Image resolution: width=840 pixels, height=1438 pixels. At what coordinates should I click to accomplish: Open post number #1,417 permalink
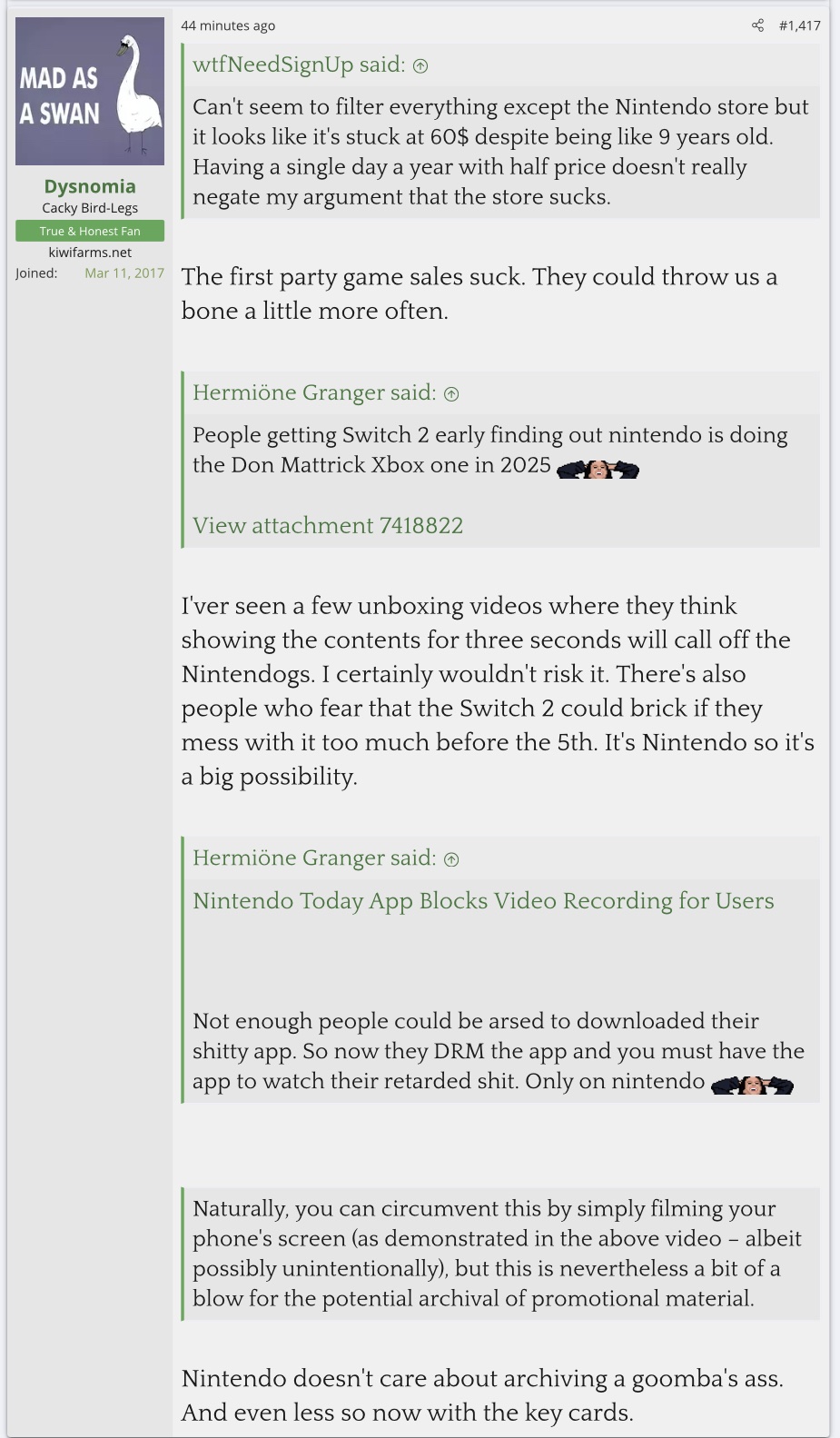click(x=799, y=25)
